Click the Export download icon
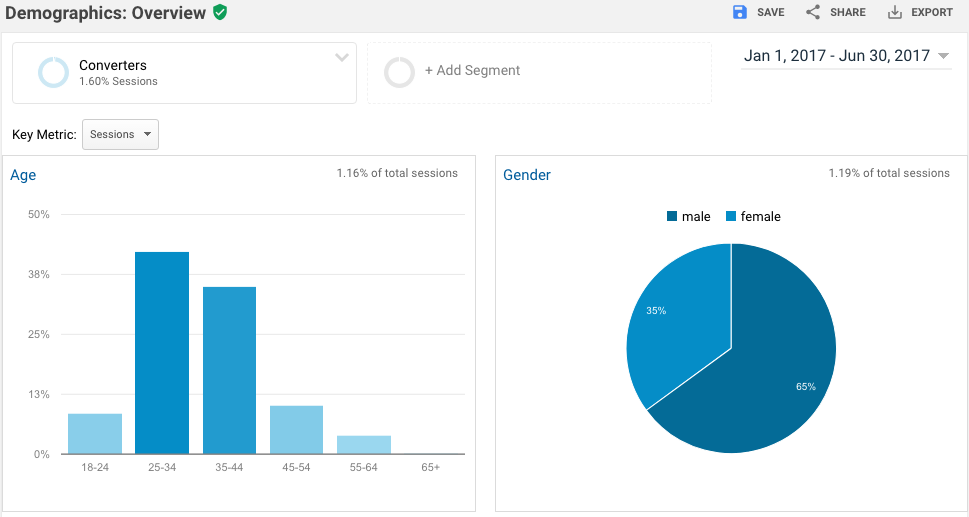969x517 pixels. (x=895, y=12)
